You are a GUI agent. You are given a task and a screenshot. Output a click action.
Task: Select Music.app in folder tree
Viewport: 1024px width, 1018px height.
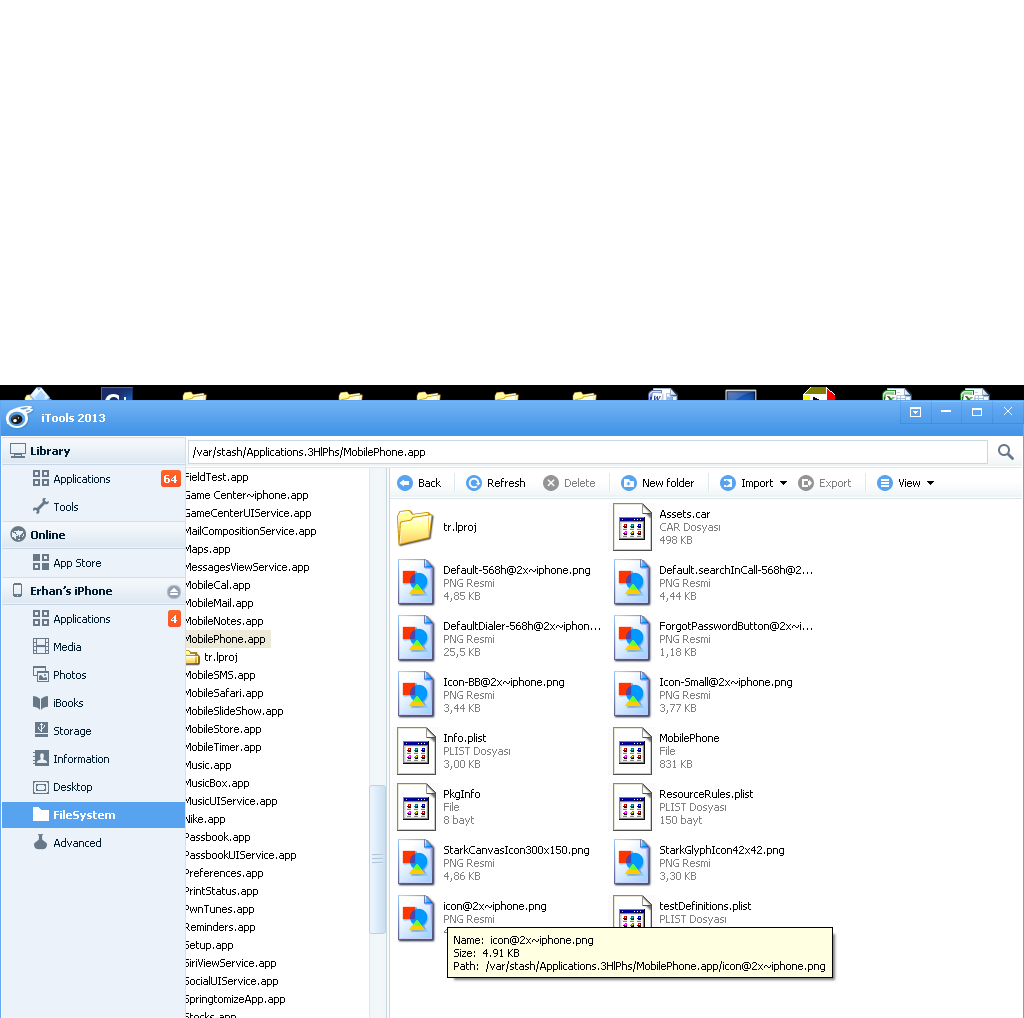[208, 765]
